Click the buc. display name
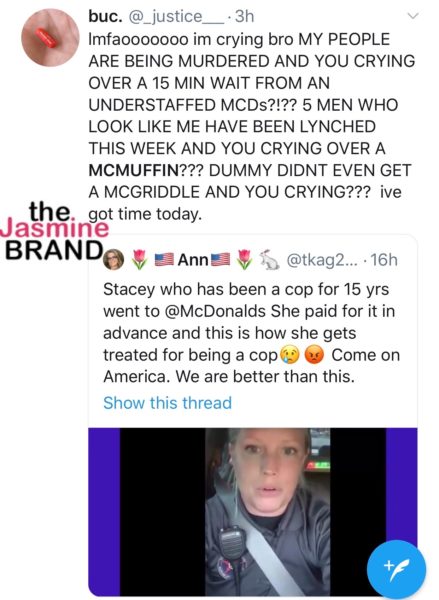439x600 pixels. click(x=105, y=16)
